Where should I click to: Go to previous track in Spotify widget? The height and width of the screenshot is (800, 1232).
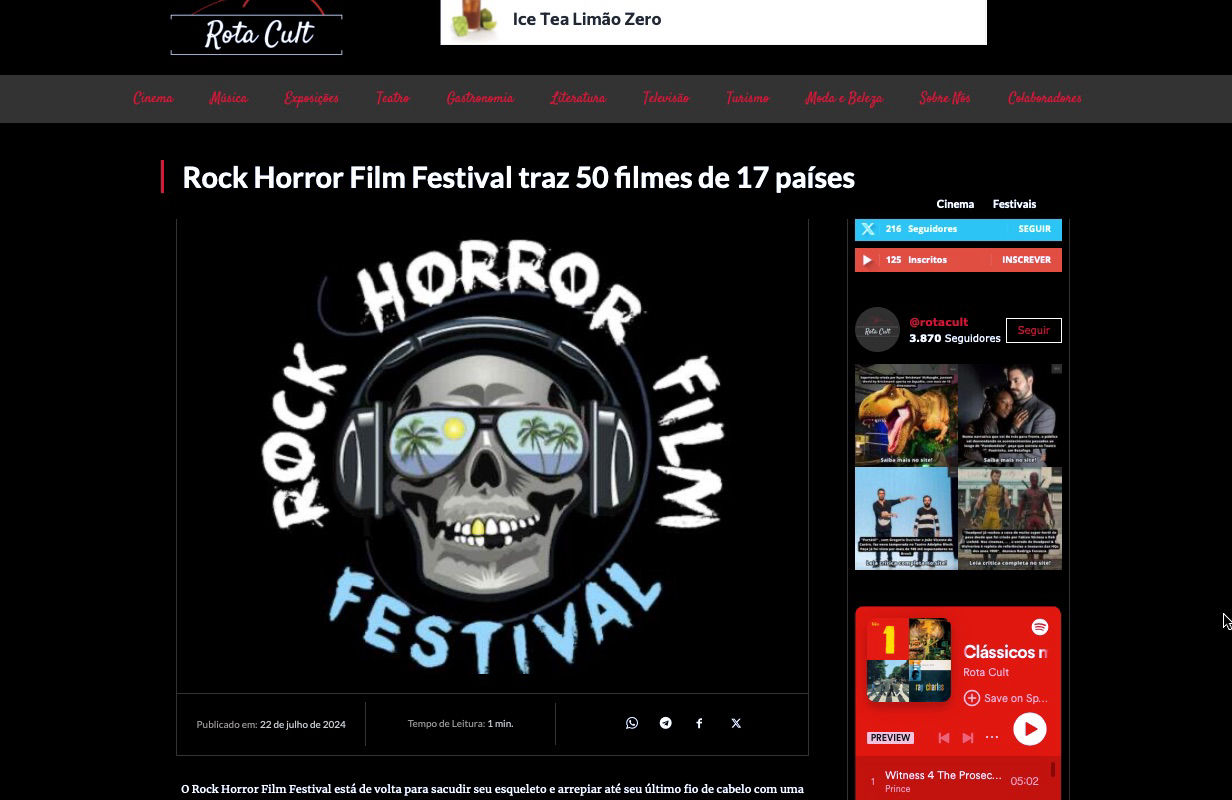click(x=943, y=738)
